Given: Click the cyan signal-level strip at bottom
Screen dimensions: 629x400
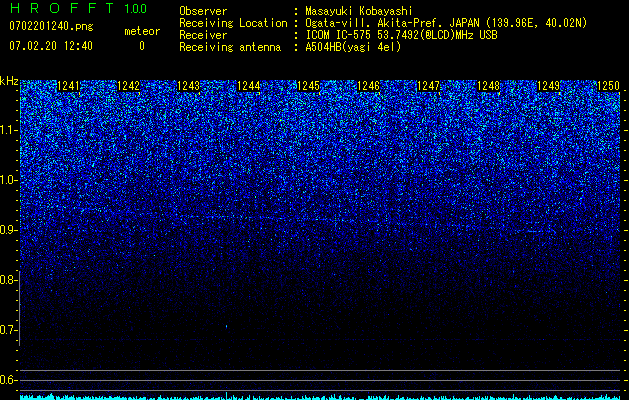Looking at the screenshot, I should [320, 397].
